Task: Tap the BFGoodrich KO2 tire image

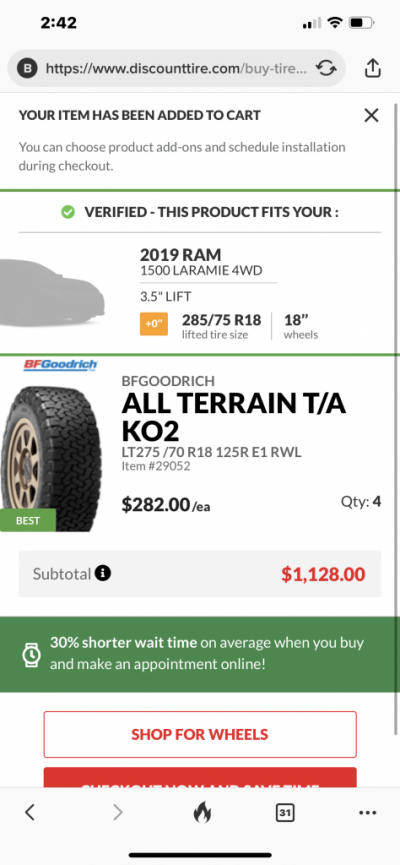Action: tap(51, 458)
